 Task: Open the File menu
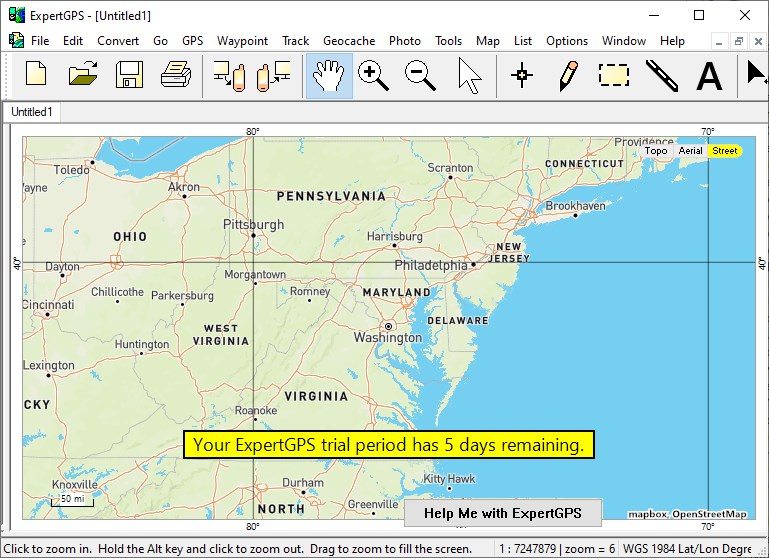click(x=40, y=41)
